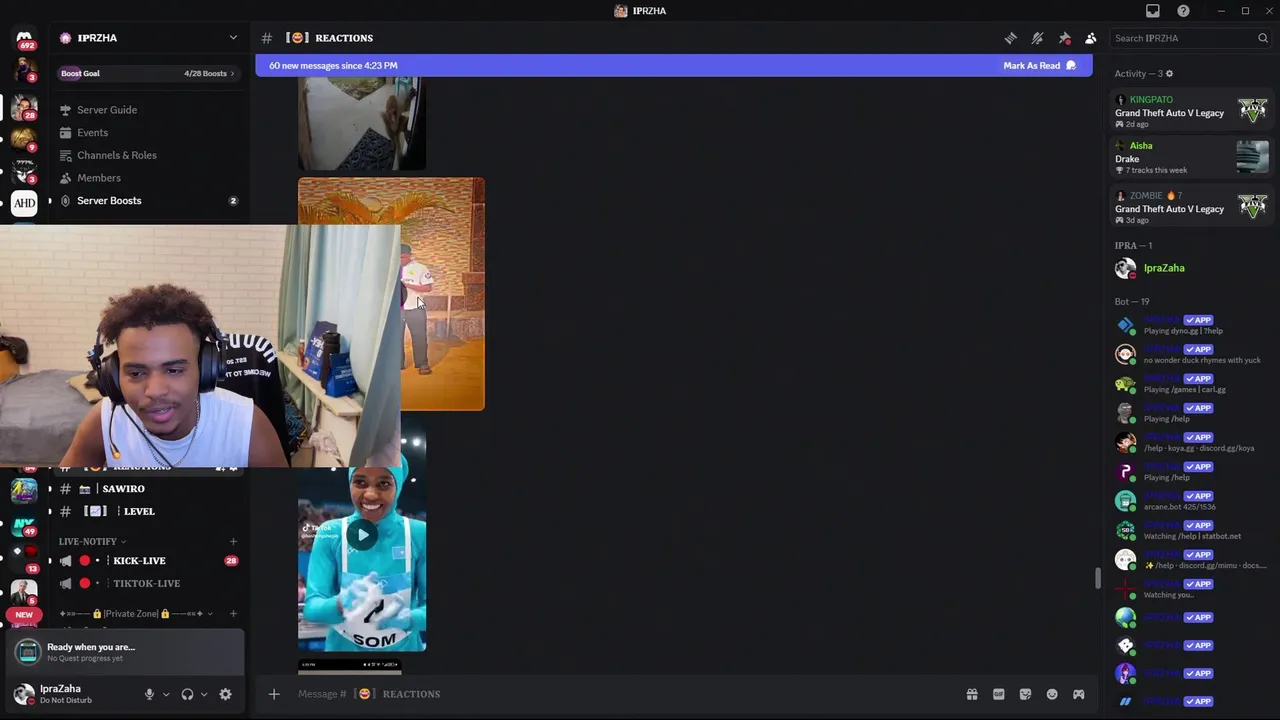The width and height of the screenshot is (1280, 720).
Task: Select the KICK-LIVE channel
Action: pos(146,561)
